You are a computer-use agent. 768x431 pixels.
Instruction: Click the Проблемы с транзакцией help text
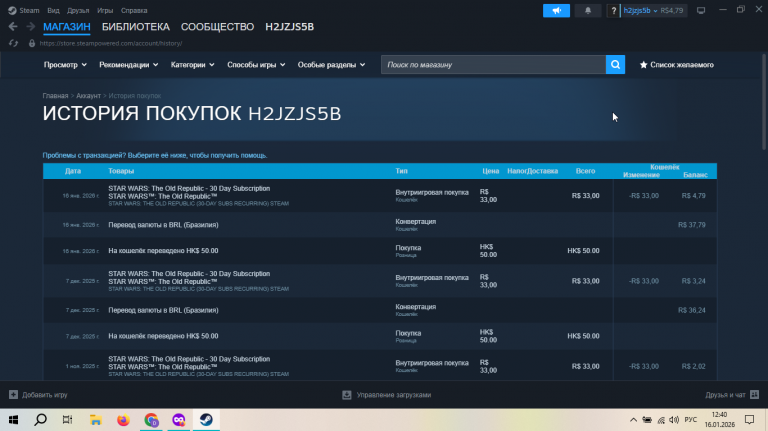(x=155, y=155)
